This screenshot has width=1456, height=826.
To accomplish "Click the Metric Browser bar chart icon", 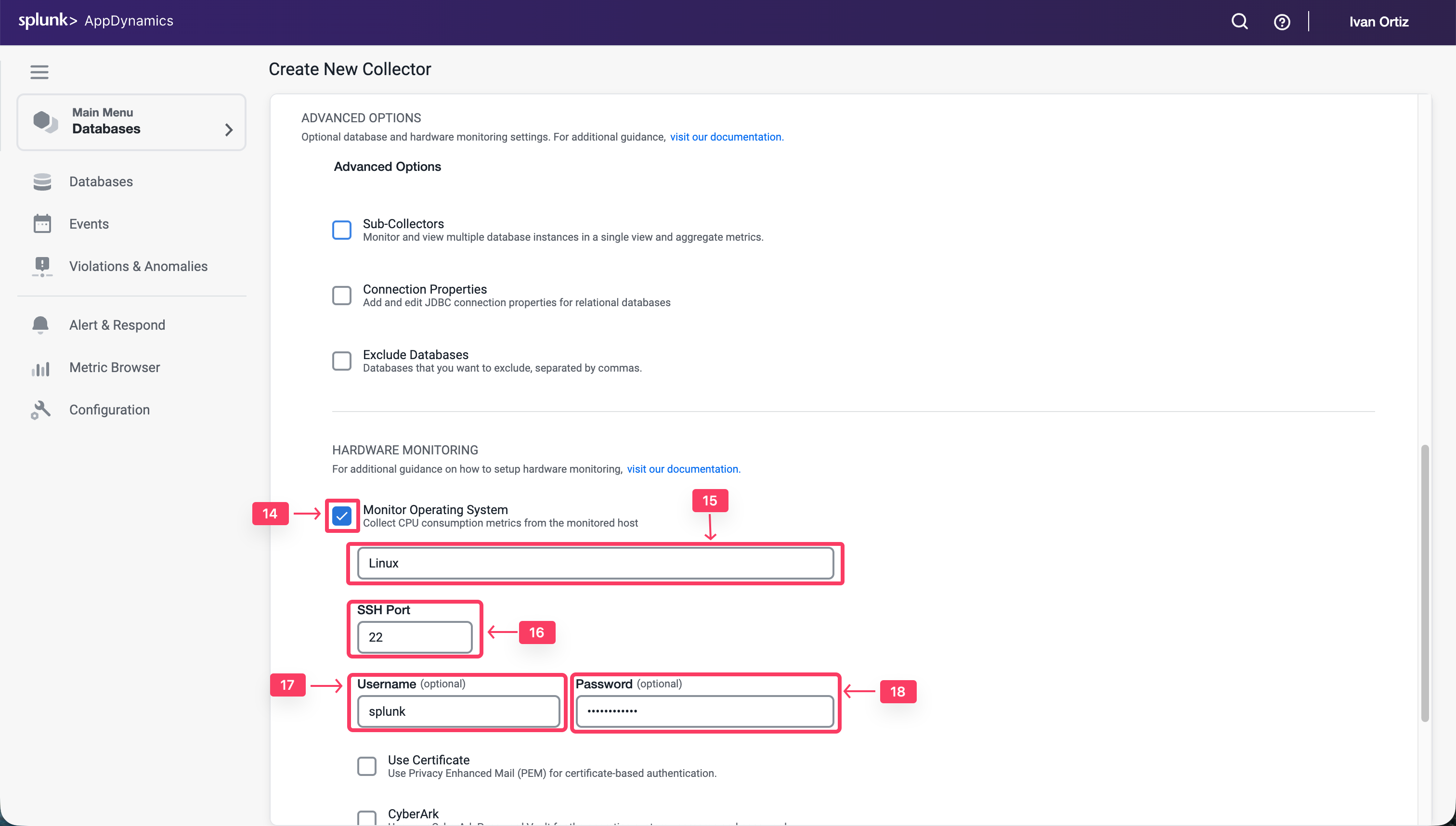I will pyautogui.click(x=40, y=368).
